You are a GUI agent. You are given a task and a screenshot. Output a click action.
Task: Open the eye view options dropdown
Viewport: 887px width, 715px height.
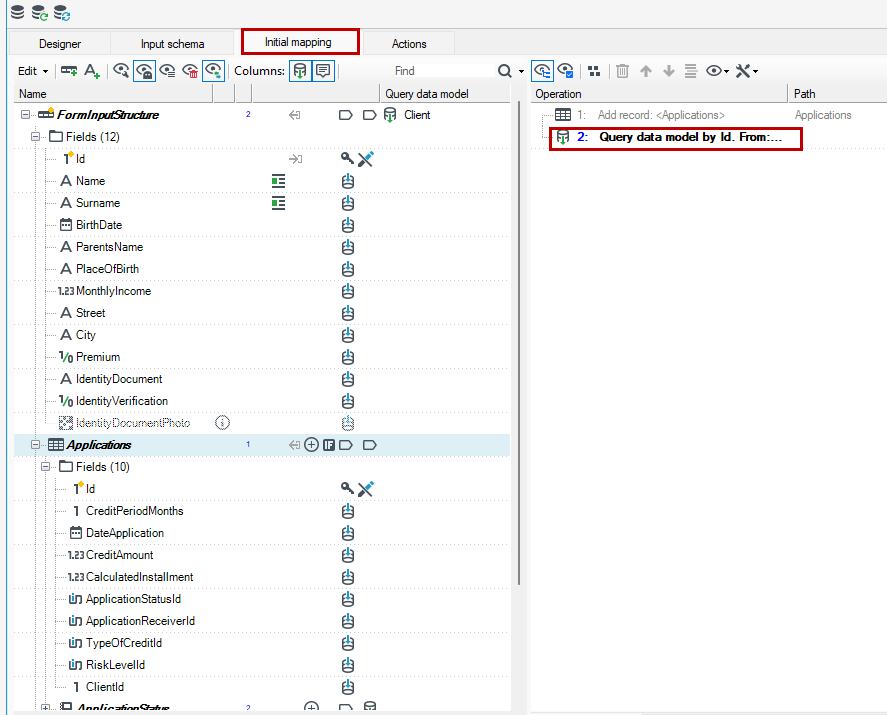coord(717,71)
